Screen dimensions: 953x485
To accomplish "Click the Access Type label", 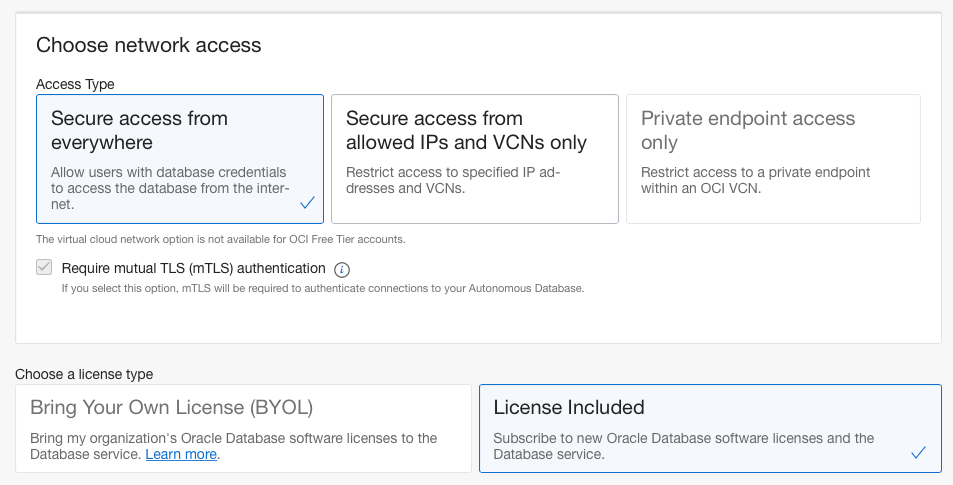I will click(75, 84).
